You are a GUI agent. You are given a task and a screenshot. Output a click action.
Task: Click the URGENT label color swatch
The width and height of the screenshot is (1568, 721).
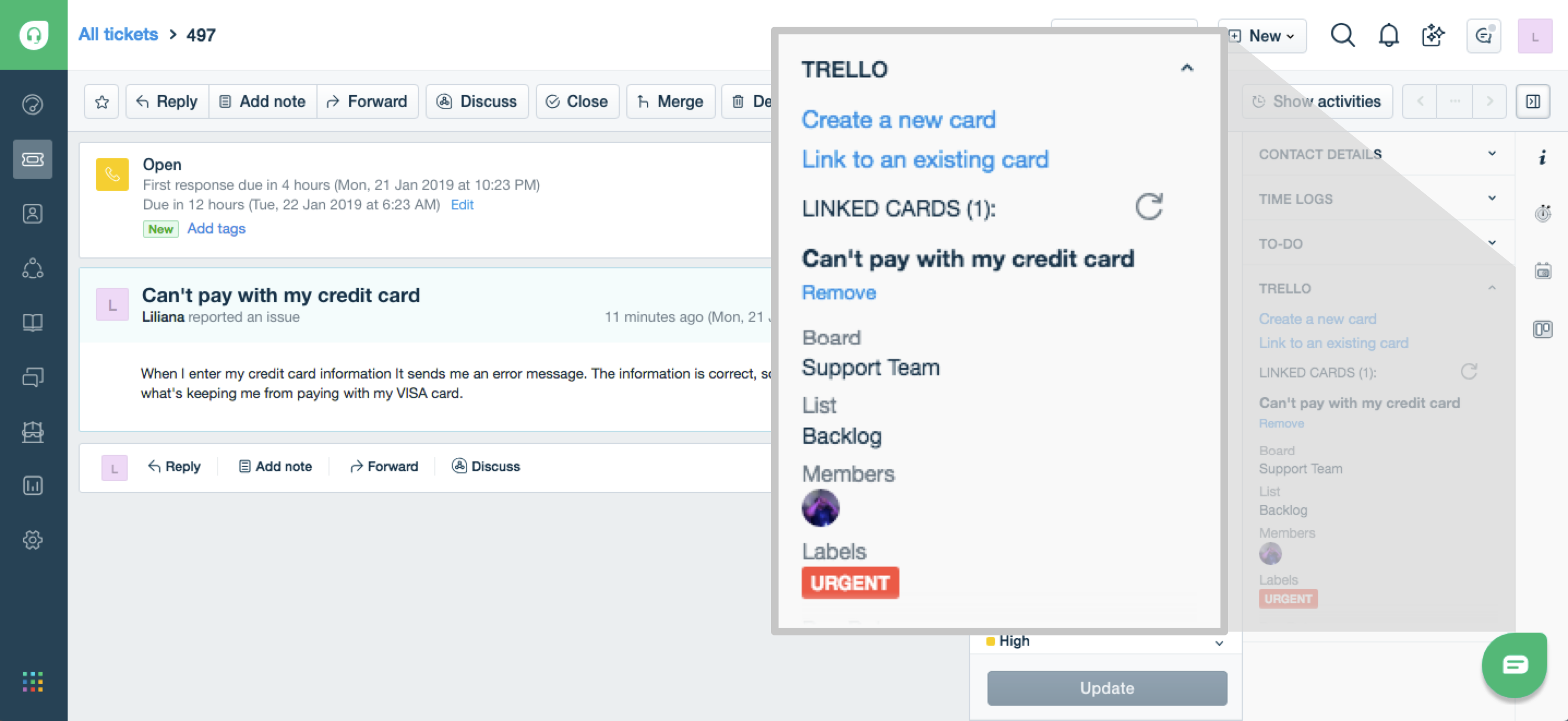point(851,583)
